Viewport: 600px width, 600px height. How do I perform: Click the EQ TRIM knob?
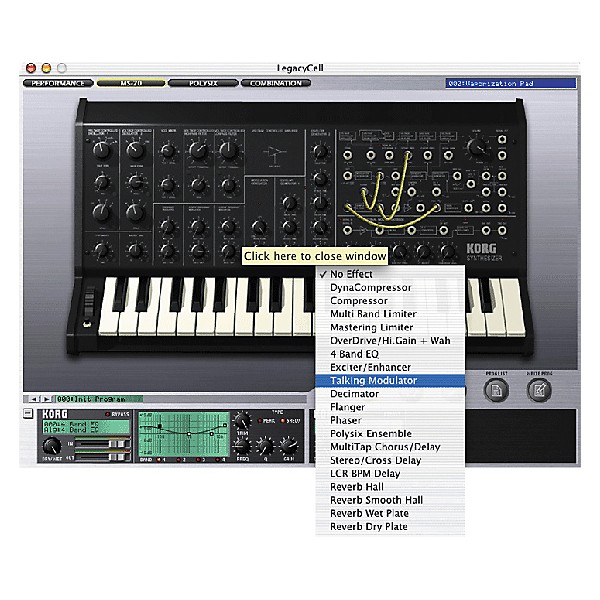[x=242, y=421]
